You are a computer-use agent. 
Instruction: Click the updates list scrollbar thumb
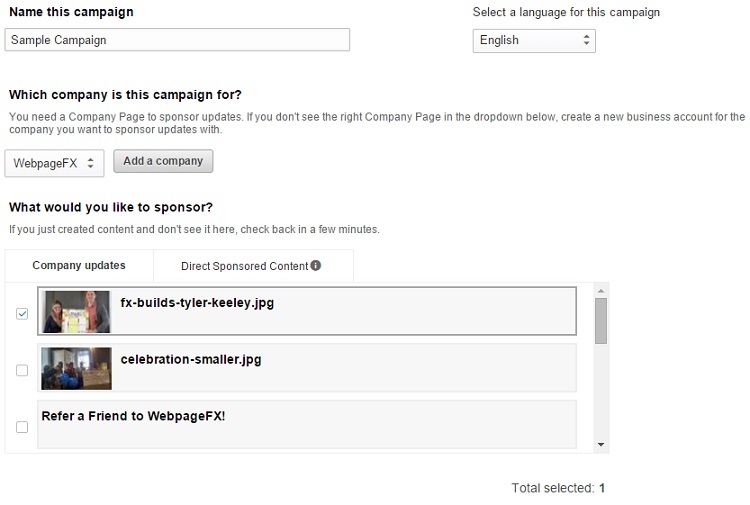[601, 321]
